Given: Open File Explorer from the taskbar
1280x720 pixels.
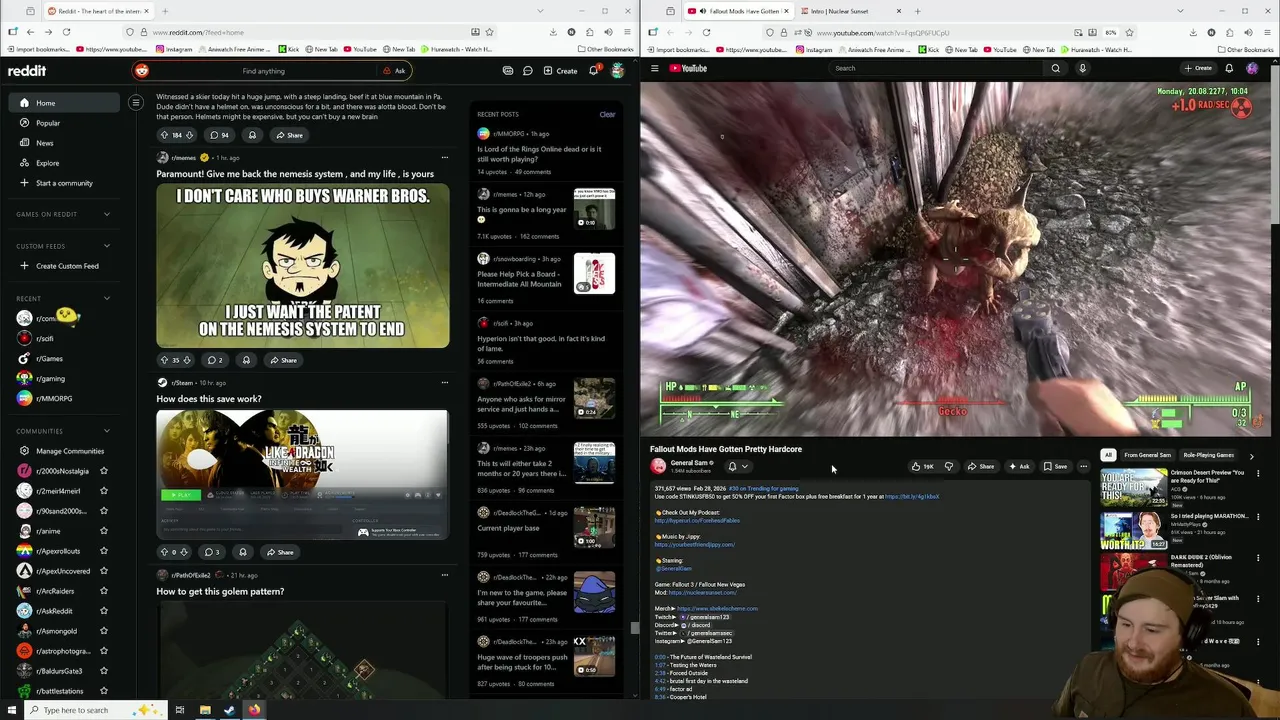Looking at the screenshot, I should tap(205, 710).
